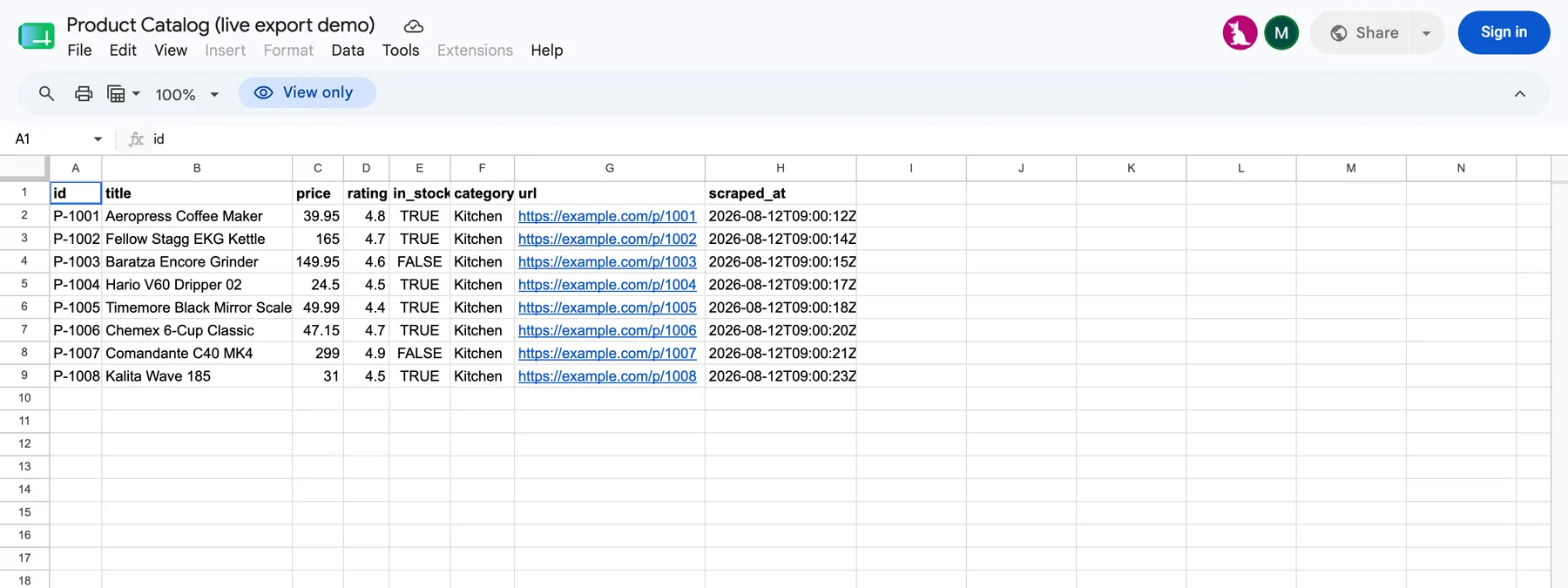Viewport: 1568px width, 588px height.
Task: Open the greyed Extensions menu
Action: (475, 51)
